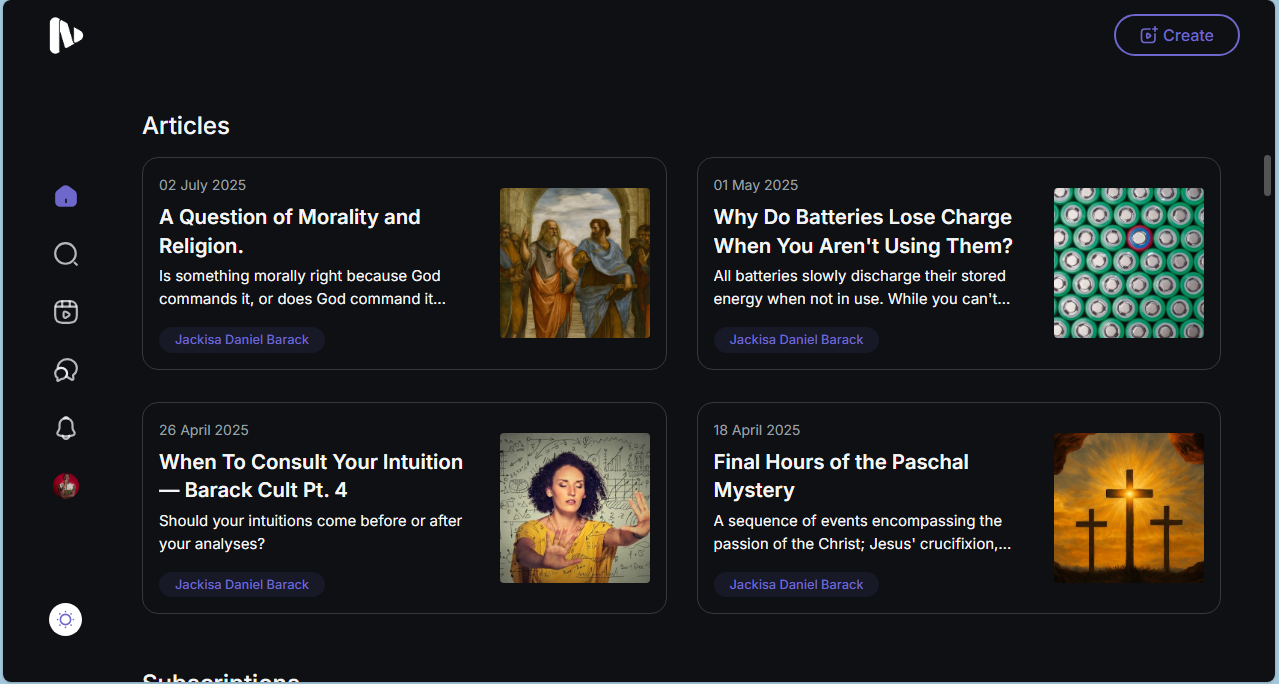Open 'When To Consult Your Intuition' article
The image size is (1279, 684).
(x=310, y=476)
